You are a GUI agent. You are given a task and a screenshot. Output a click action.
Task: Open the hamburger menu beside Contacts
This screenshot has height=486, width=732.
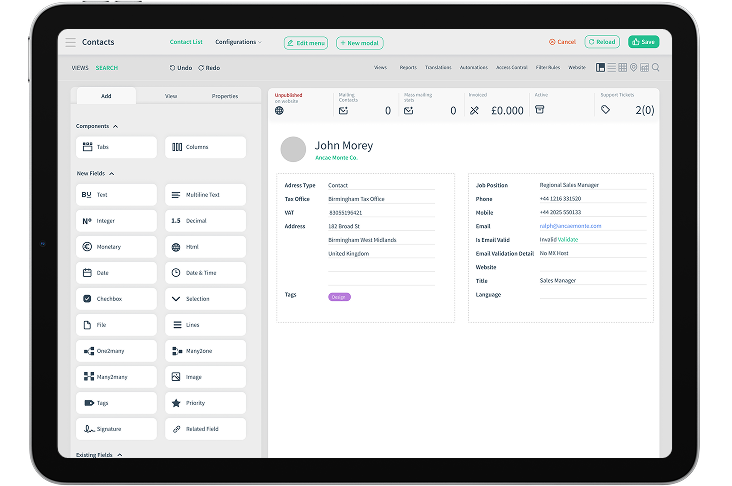point(70,42)
